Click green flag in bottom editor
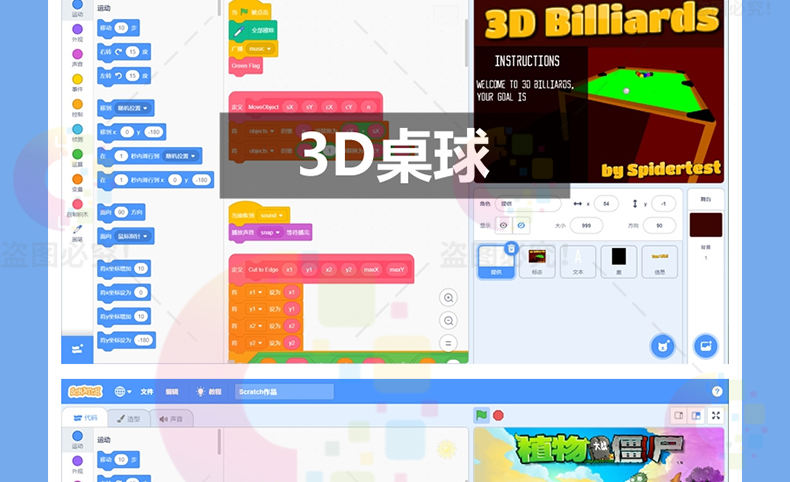Viewport: 790px width, 482px height. coord(481,415)
